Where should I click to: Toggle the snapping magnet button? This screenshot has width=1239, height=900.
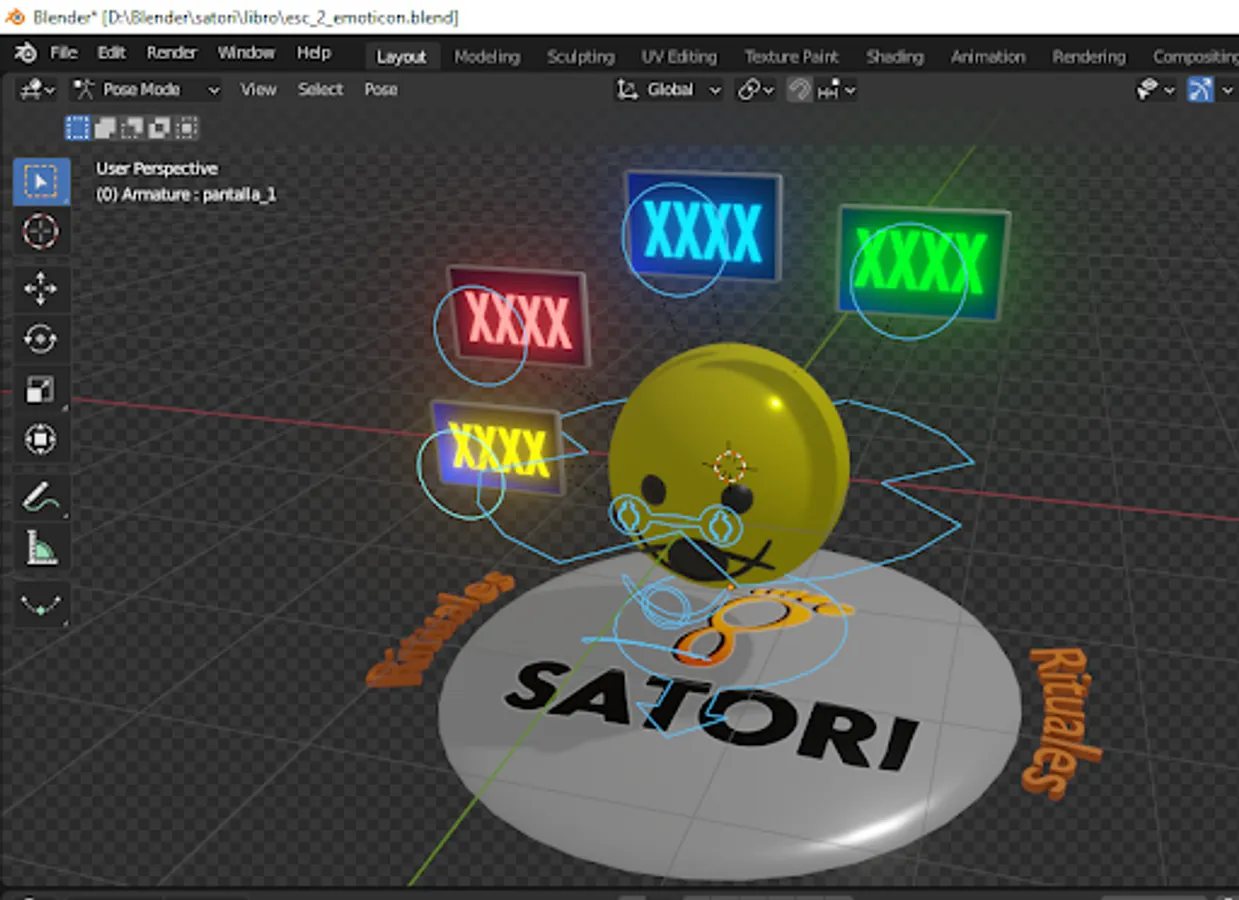pos(799,90)
